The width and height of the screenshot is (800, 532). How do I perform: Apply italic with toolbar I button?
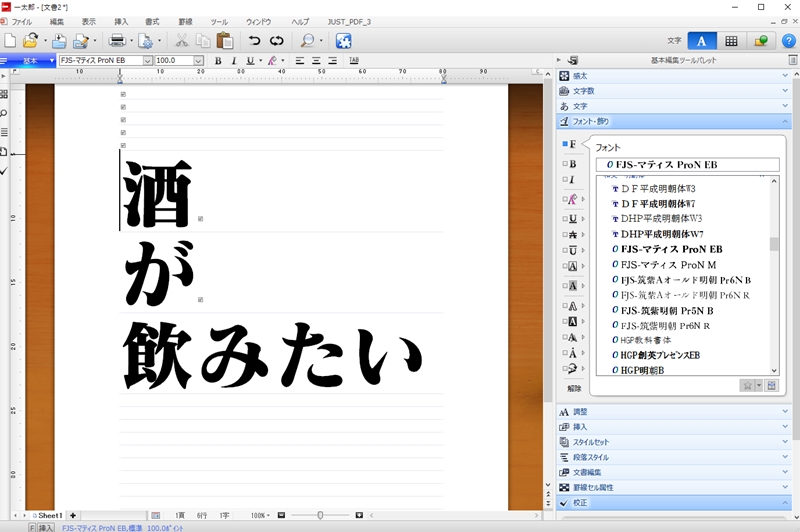coord(233,61)
